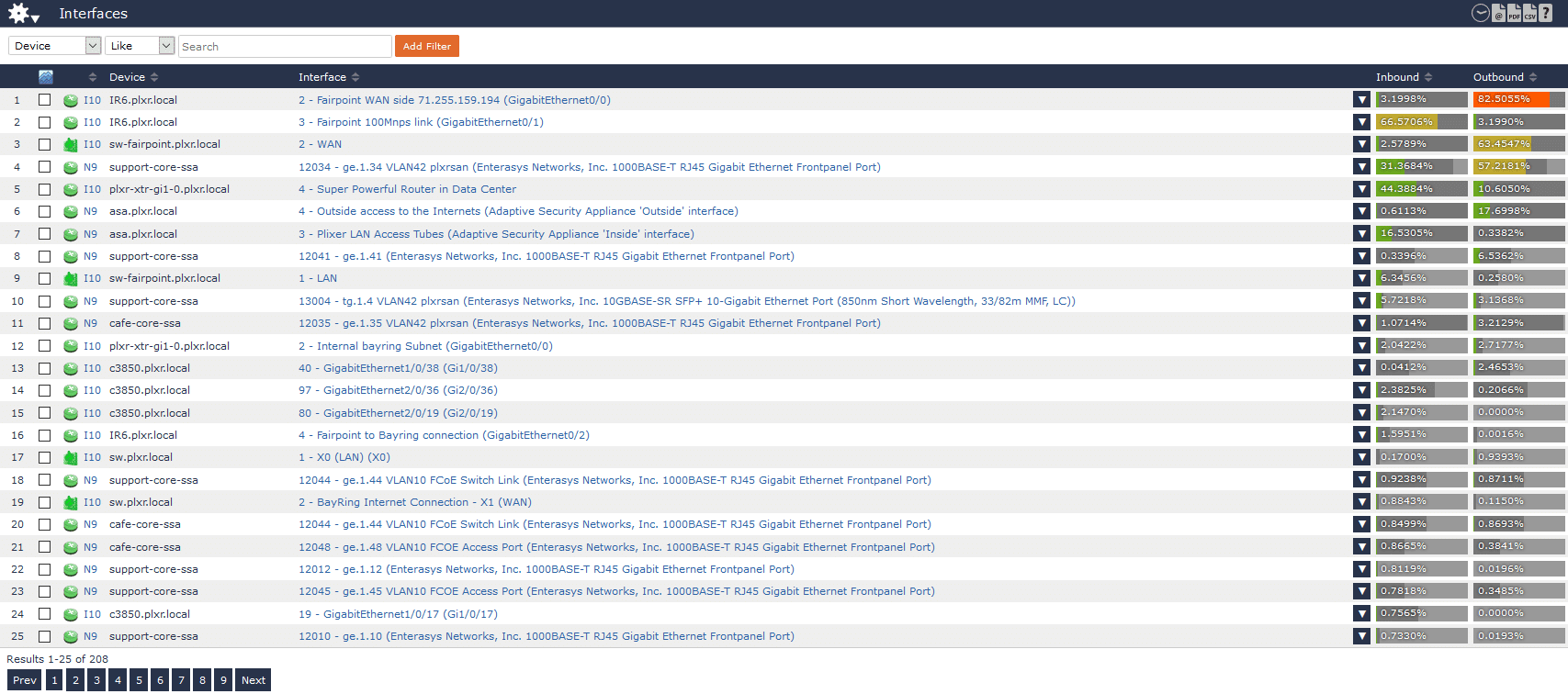Sort by Interface column arrows
Image resolution: width=1568 pixels, height=694 pixels.
click(x=355, y=77)
